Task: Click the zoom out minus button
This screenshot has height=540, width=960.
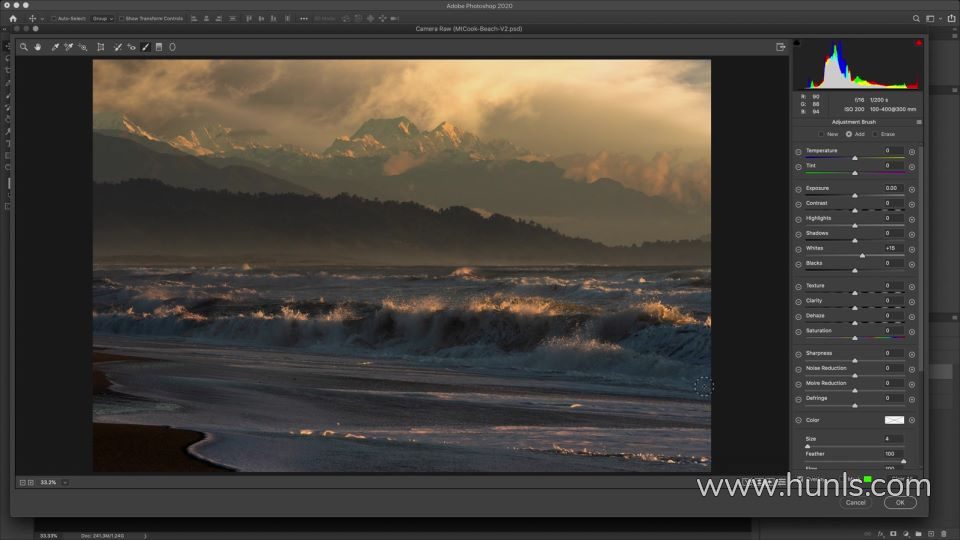Action: tap(23, 482)
